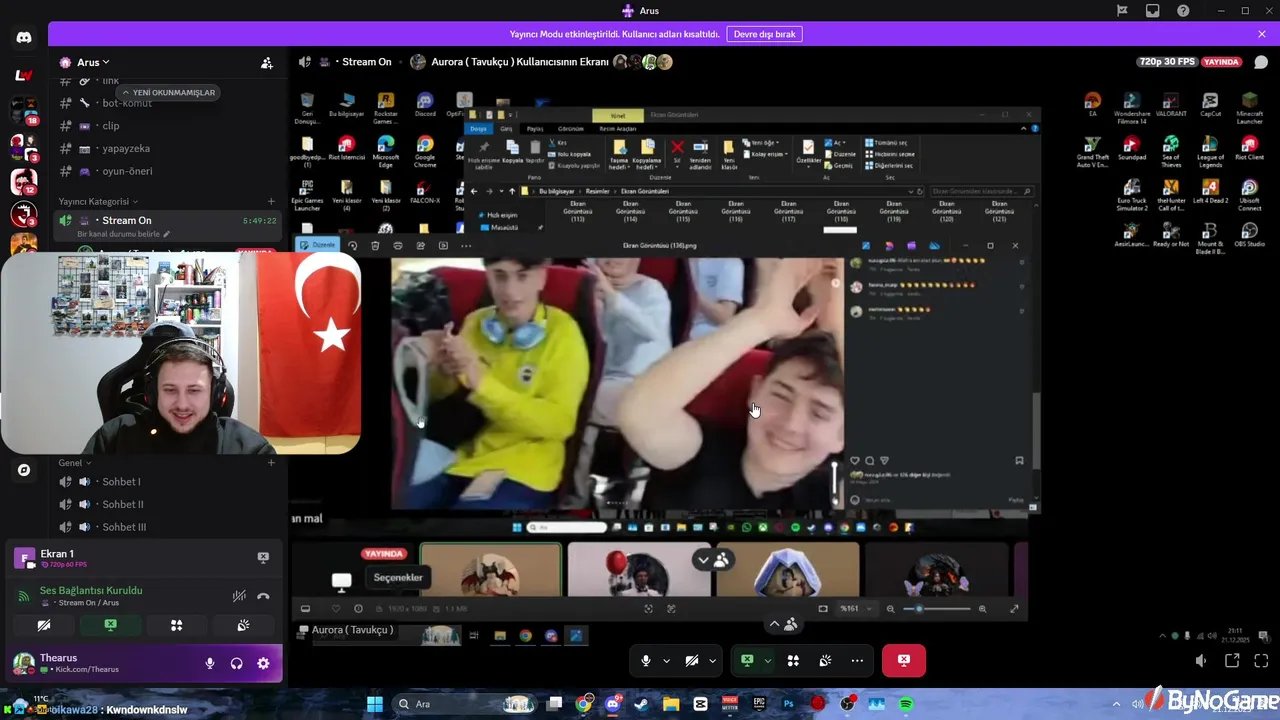Click the Windows Start button
Screen dimensions: 1280x720
point(374,704)
